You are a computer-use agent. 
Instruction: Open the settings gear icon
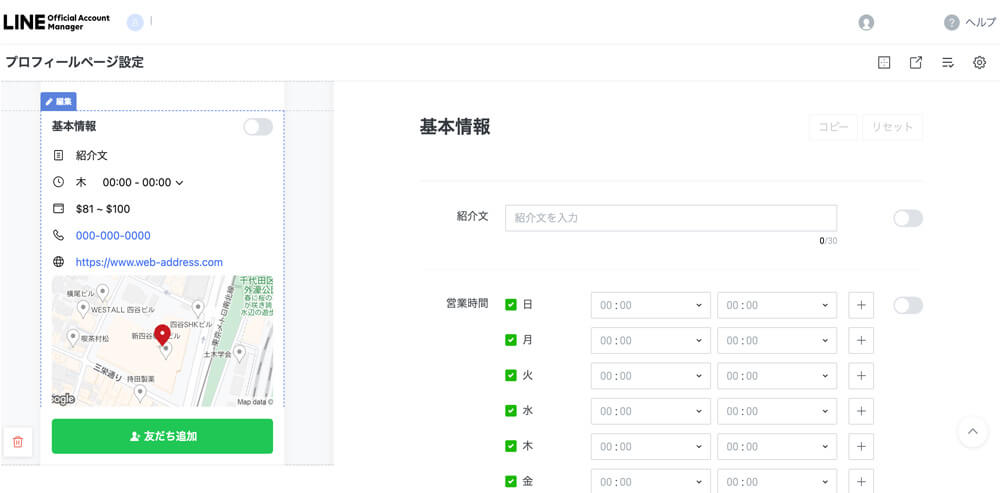tap(979, 62)
